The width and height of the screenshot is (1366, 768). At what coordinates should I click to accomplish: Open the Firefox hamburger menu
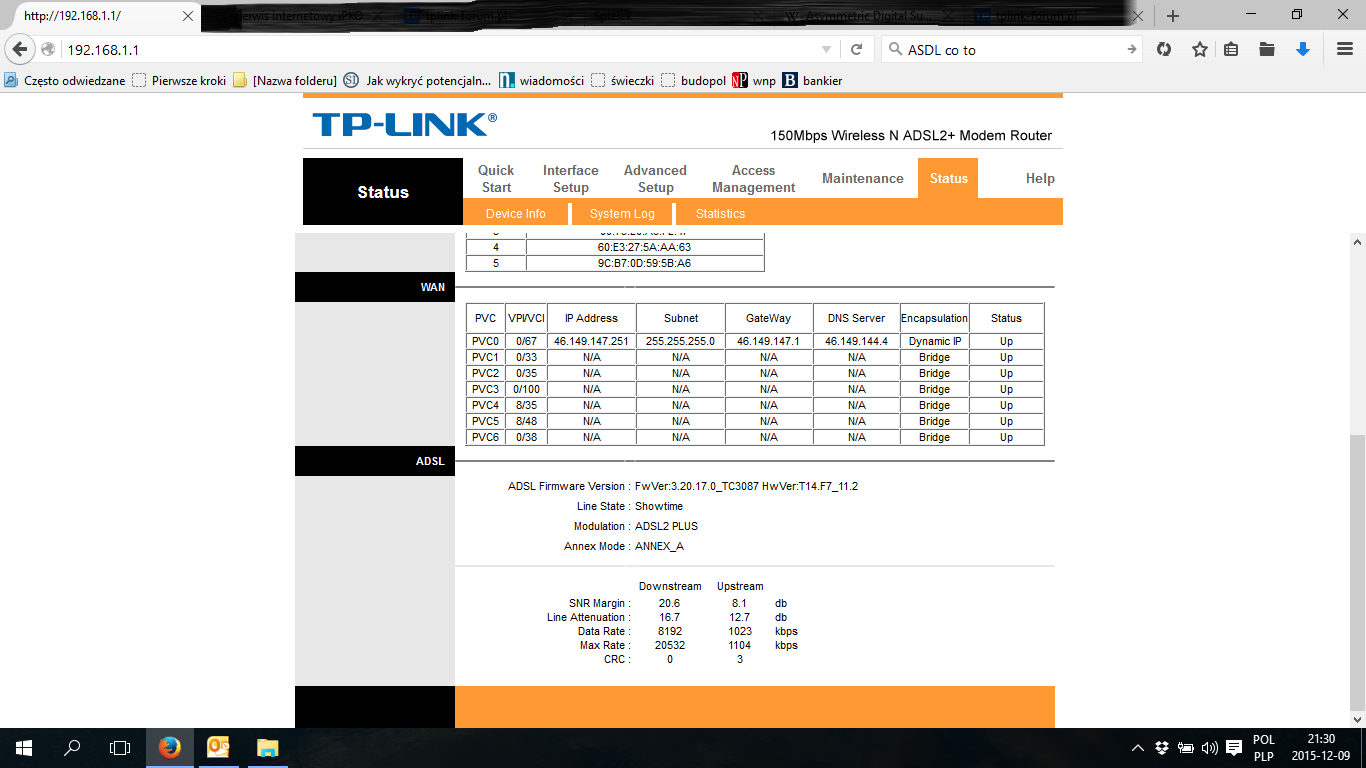1345,49
